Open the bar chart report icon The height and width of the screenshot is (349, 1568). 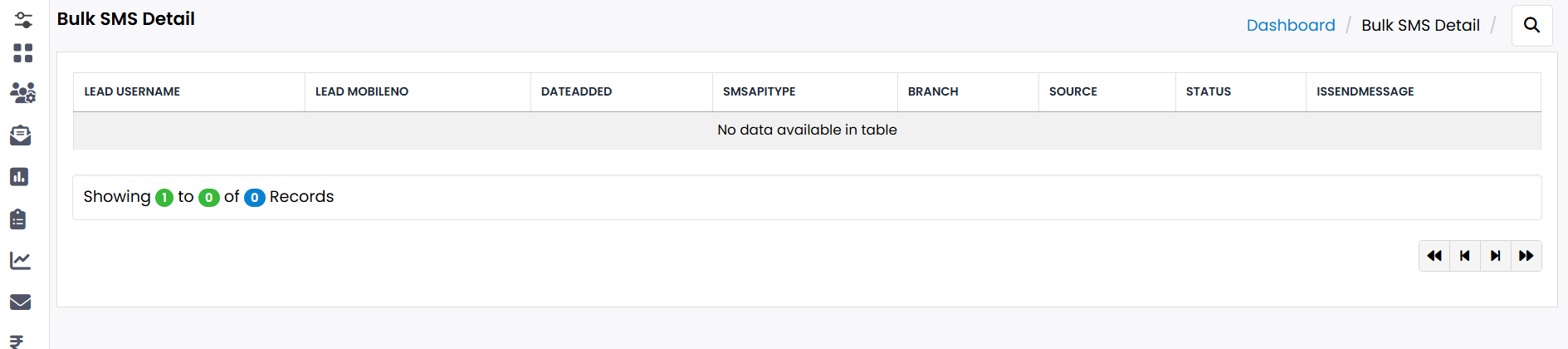19,177
